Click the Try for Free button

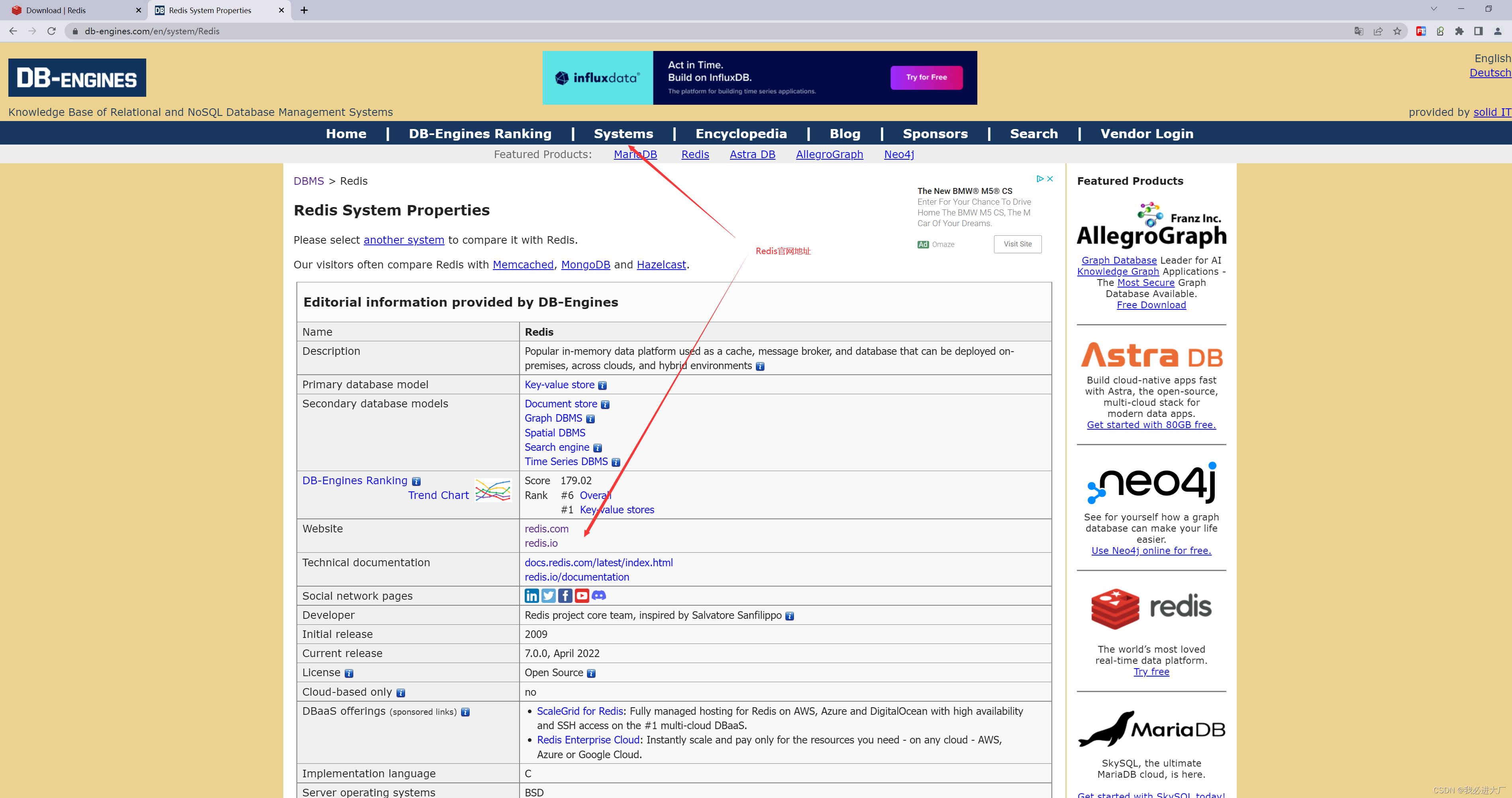click(x=926, y=78)
